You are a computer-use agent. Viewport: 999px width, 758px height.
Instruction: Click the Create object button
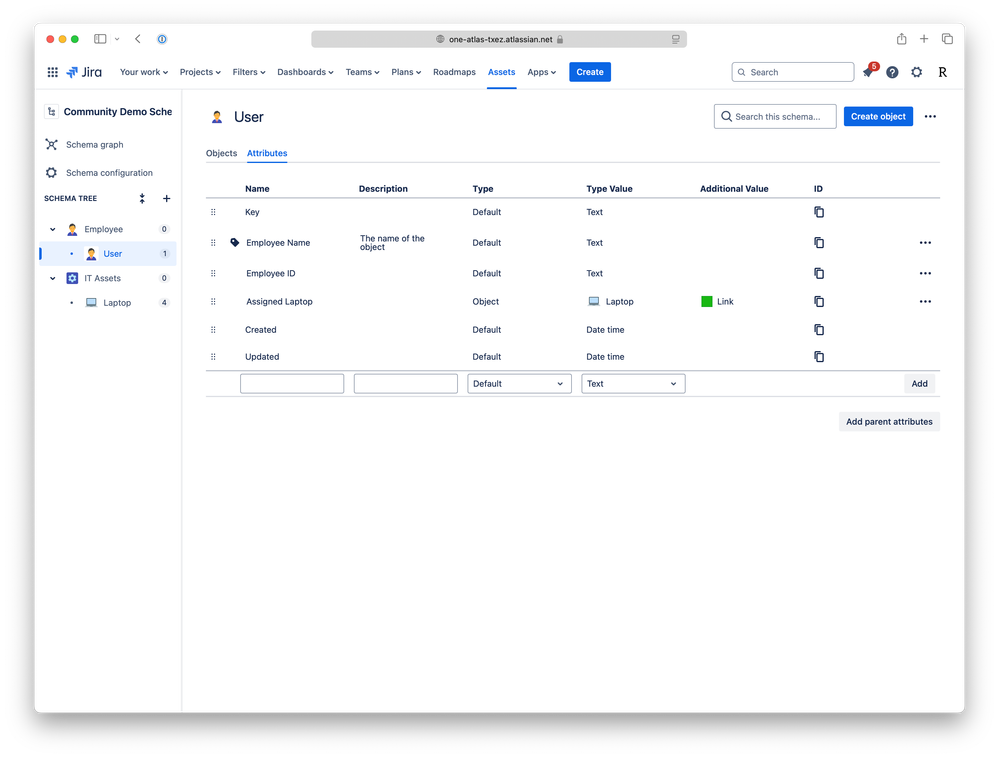point(878,117)
